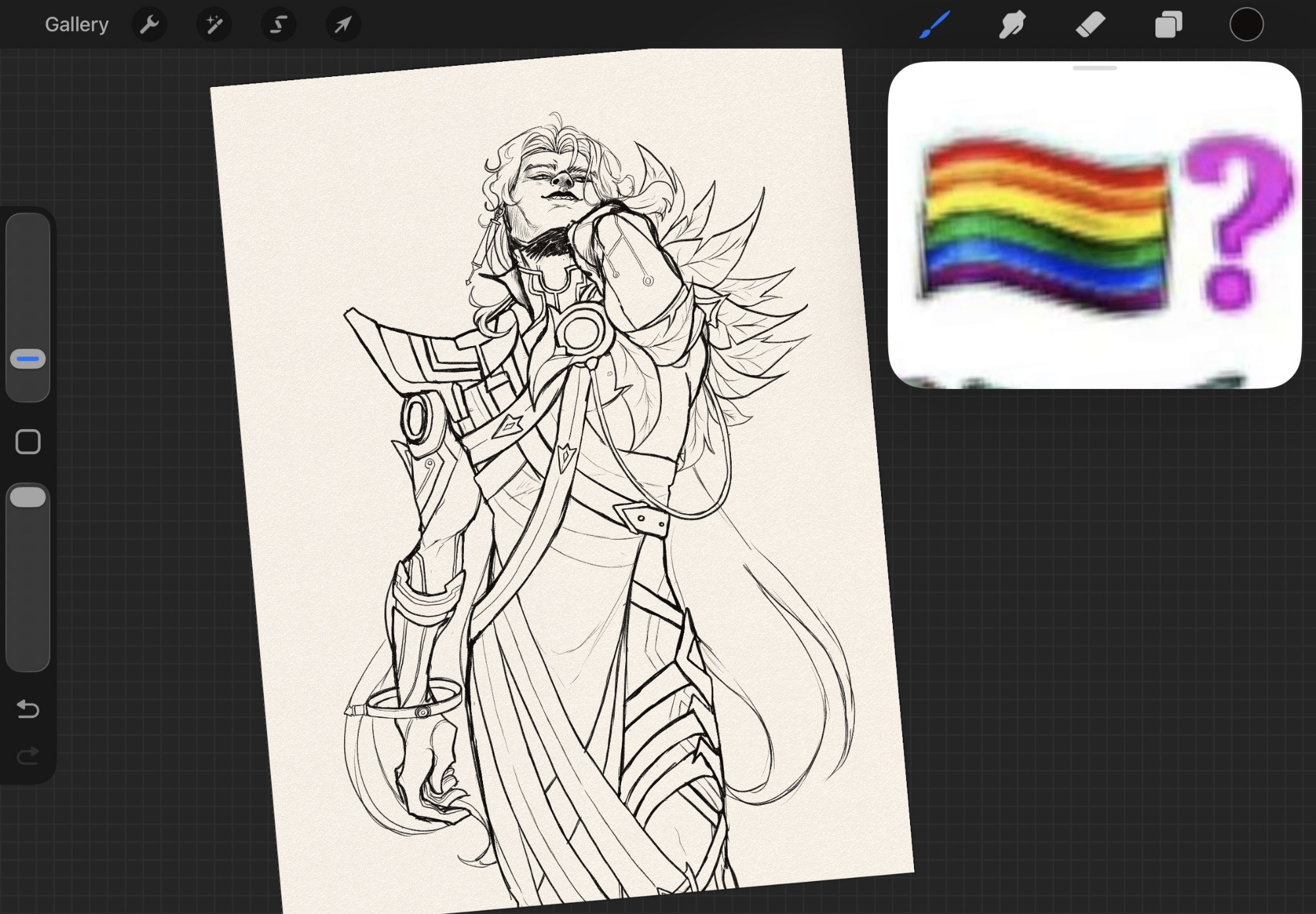The image size is (1316, 914).
Task: Select the Smudge finger tool
Action: [1012, 25]
